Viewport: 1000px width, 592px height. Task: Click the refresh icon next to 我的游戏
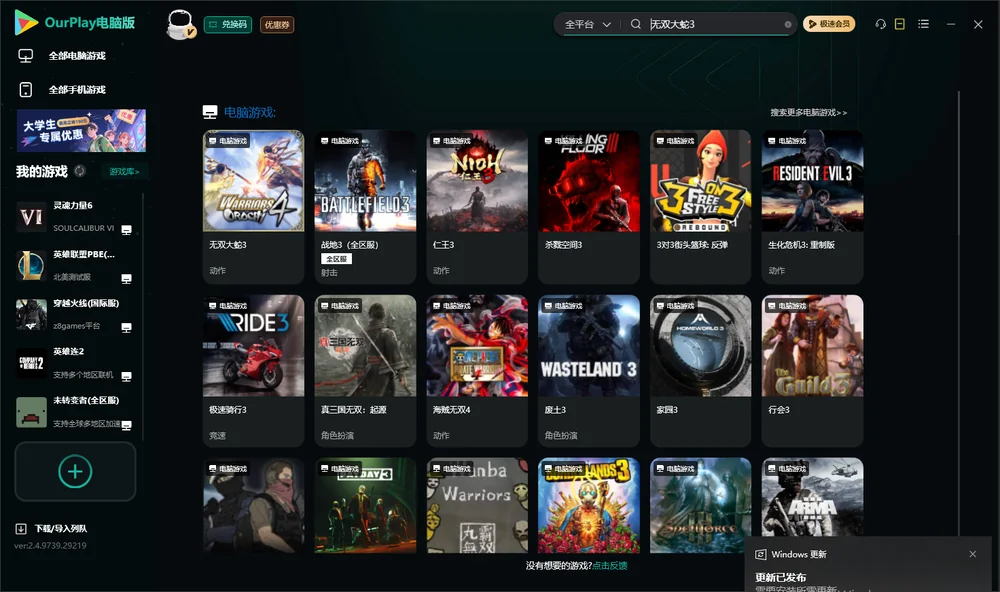tap(80, 171)
